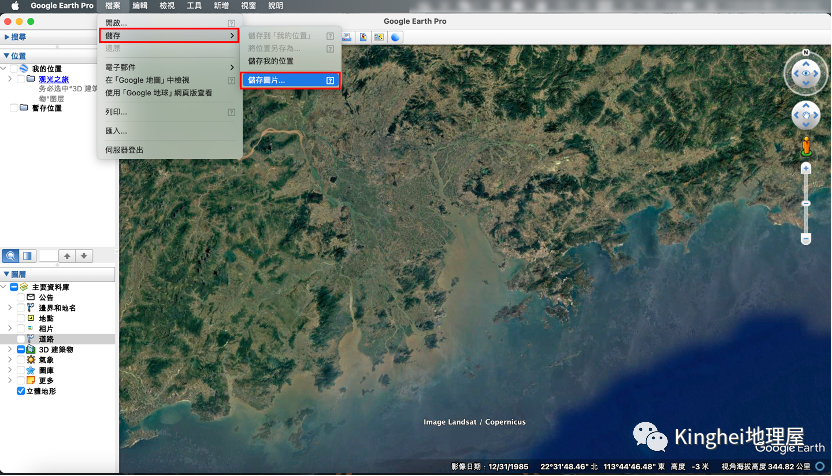This screenshot has width=832, height=476.
Task: Open the 工具 menu in menu bar
Action: 194,6
